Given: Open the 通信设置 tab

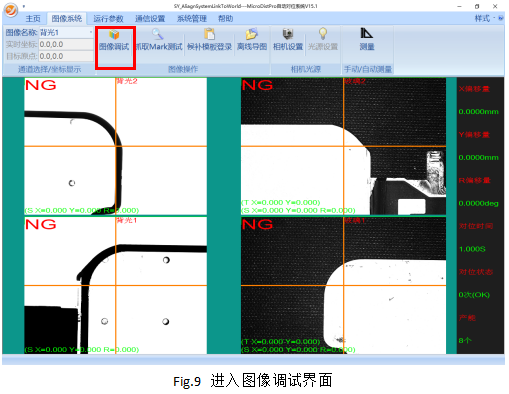Looking at the screenshot, I should tap(150, 19).
